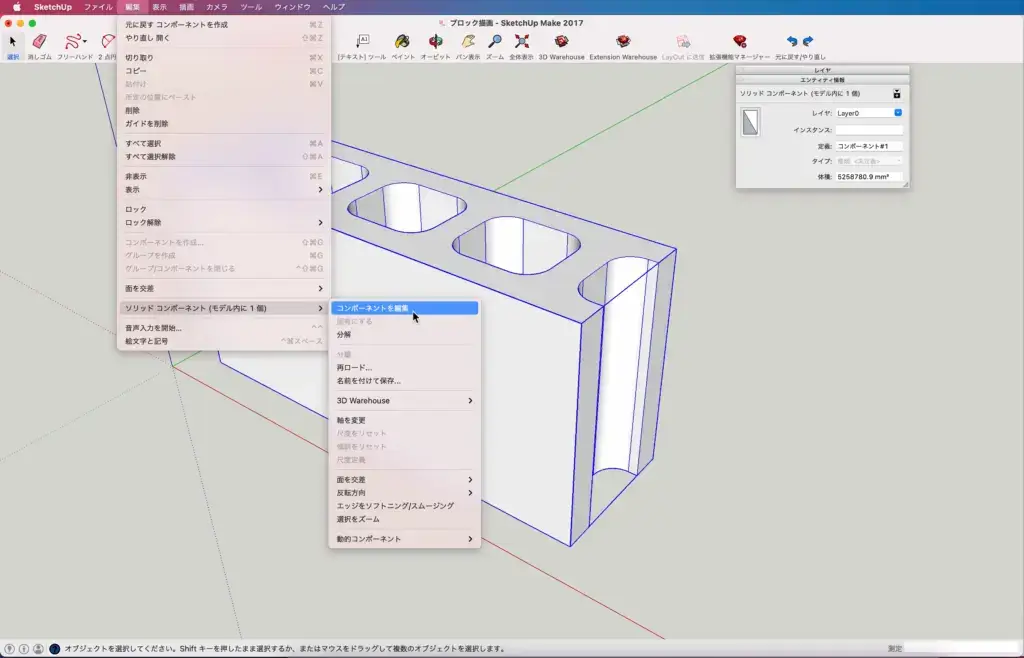
Task: Open the 3D Warehouse toolbar icon
Action: (x=561, y=43)
